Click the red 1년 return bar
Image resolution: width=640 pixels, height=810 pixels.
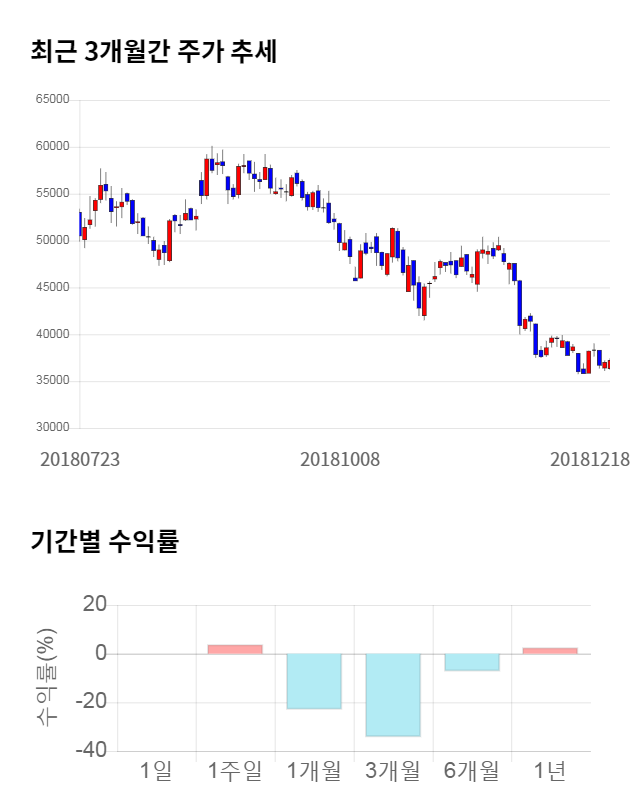(x=550, y=650)
